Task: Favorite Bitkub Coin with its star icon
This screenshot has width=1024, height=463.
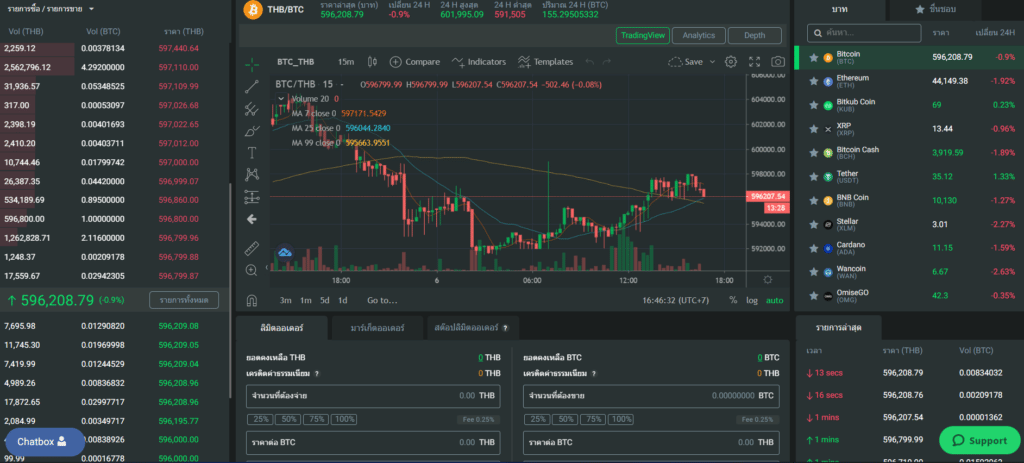Action: pos(813,105)
